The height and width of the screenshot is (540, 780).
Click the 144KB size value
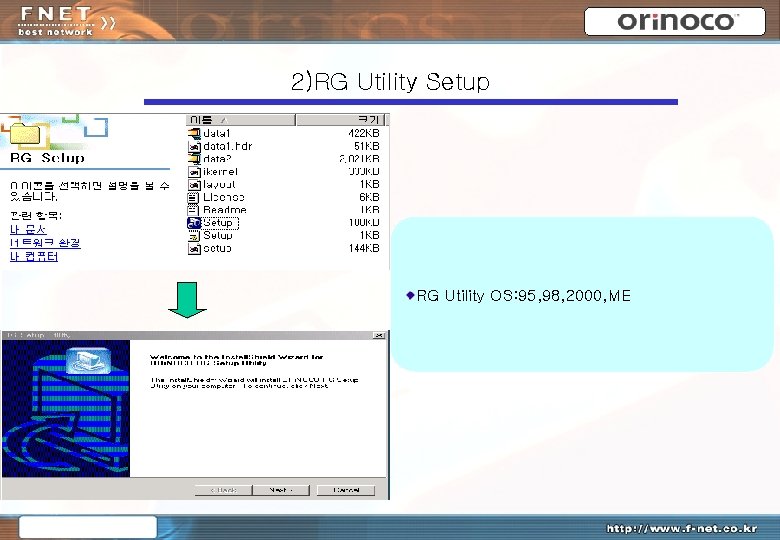point(364,248)
